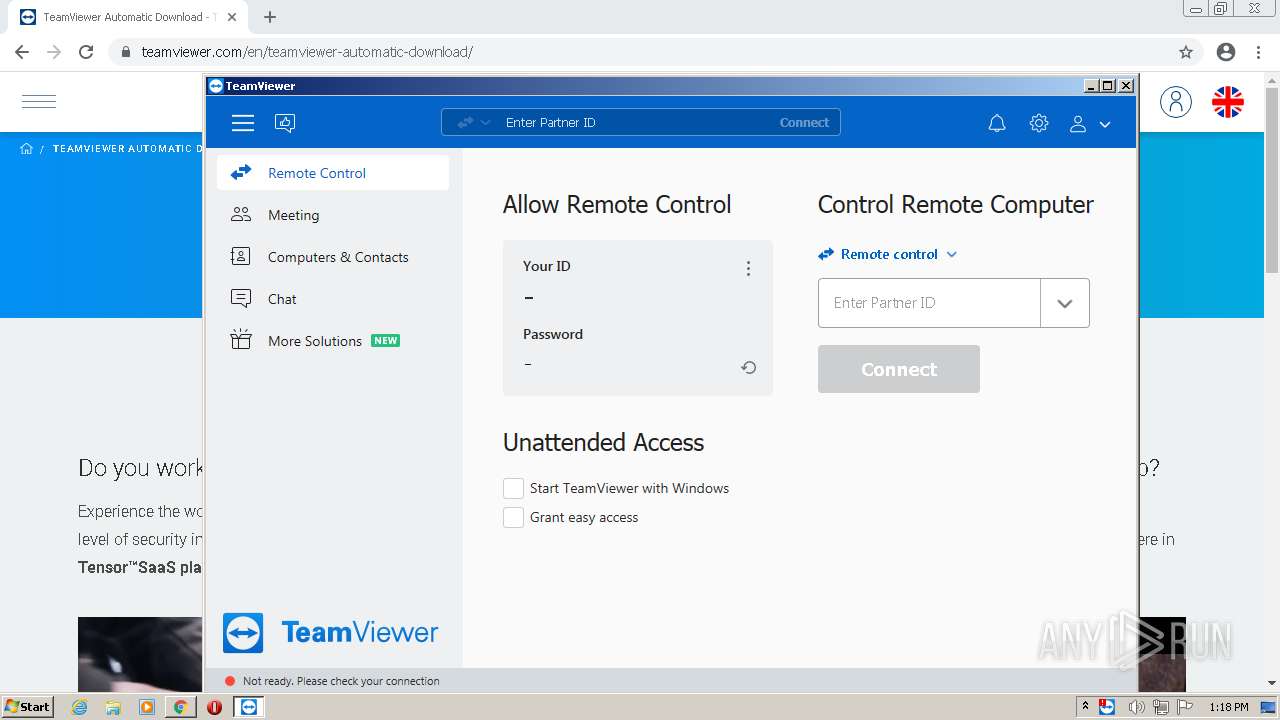Switch to Chrome on the taskbar

pos(180,707)
